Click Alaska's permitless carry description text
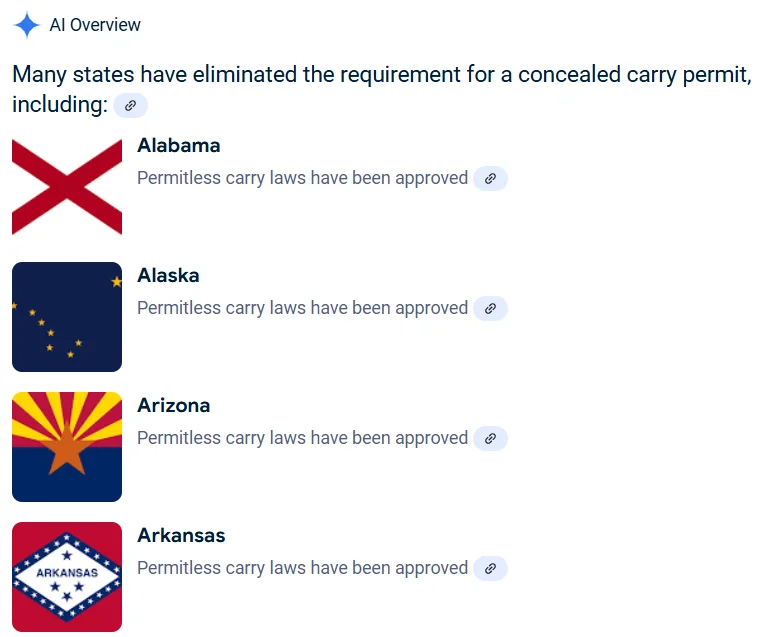The width and height of the screenshot is (780, 637). (x=302, y=308)
